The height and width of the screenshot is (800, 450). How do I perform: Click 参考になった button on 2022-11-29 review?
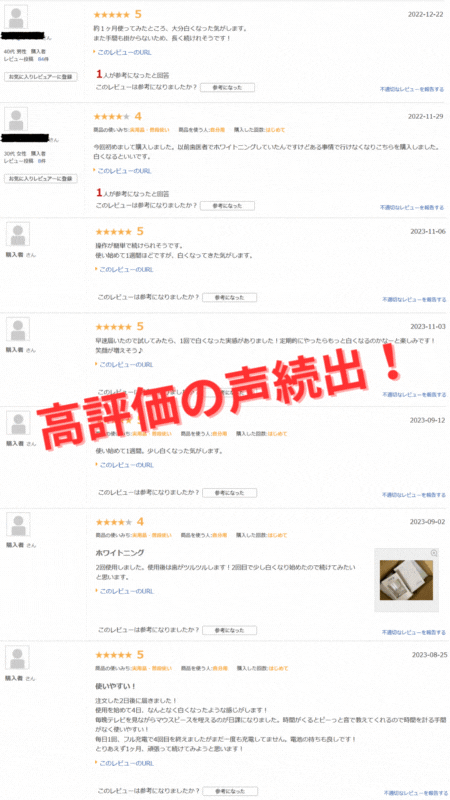pos(227,206)
